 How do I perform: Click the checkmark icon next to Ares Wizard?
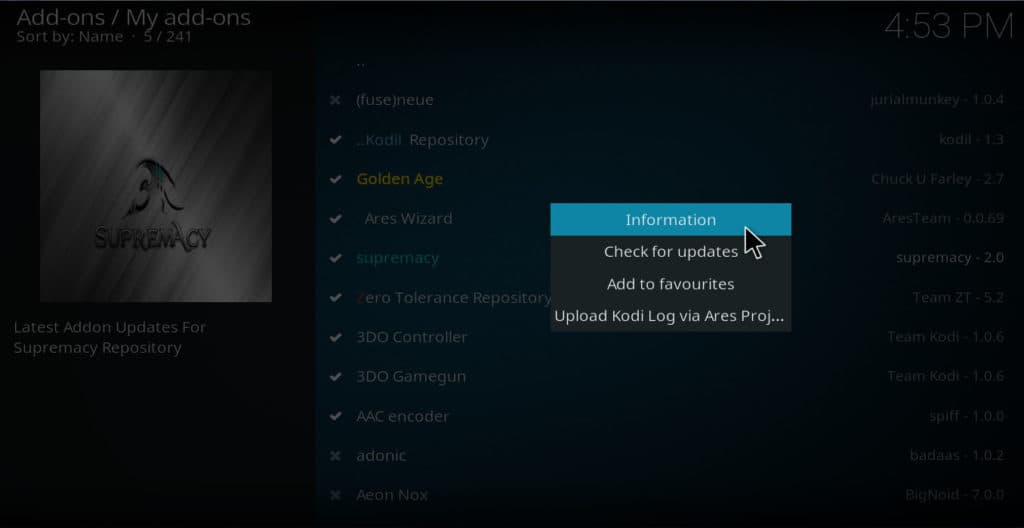(335, 218)
